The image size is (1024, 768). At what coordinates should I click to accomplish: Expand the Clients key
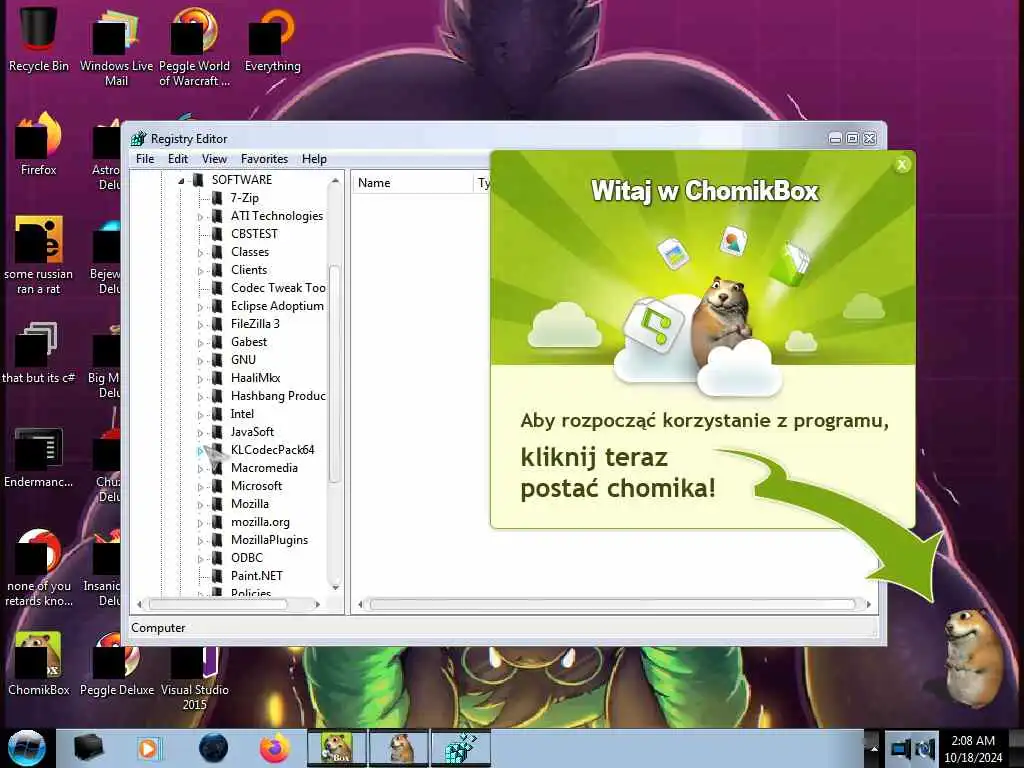200,270
